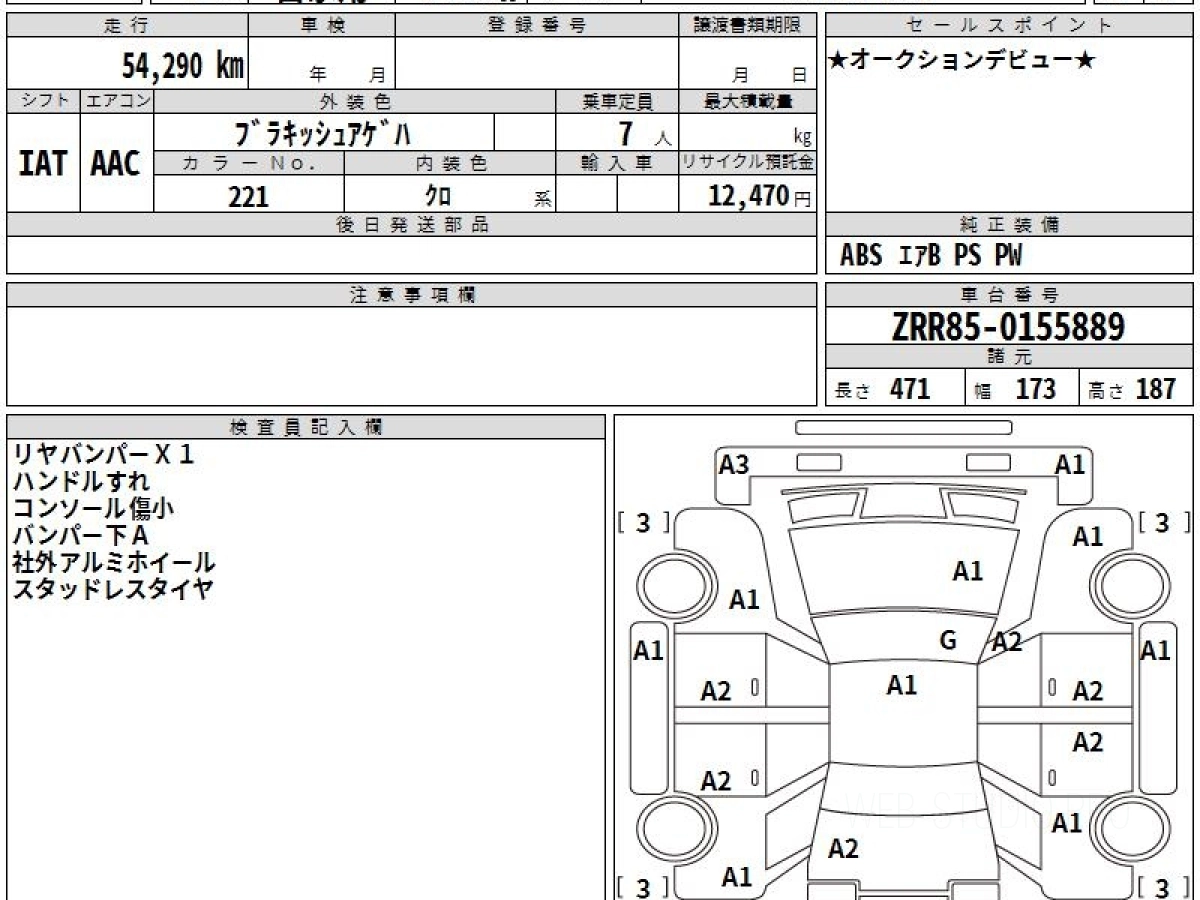Select the 最大積載量 header

click(x=747, y=101)
